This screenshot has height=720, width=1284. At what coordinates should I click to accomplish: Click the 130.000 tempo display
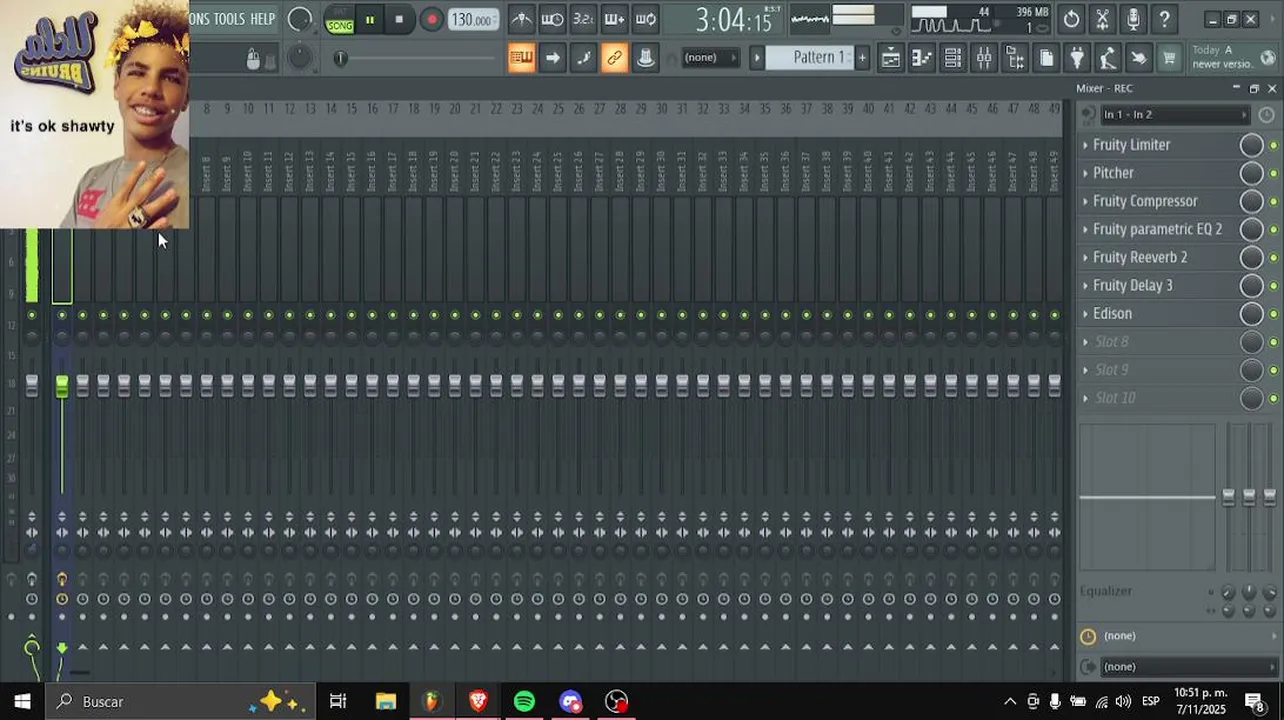click(x=471, y=19)
